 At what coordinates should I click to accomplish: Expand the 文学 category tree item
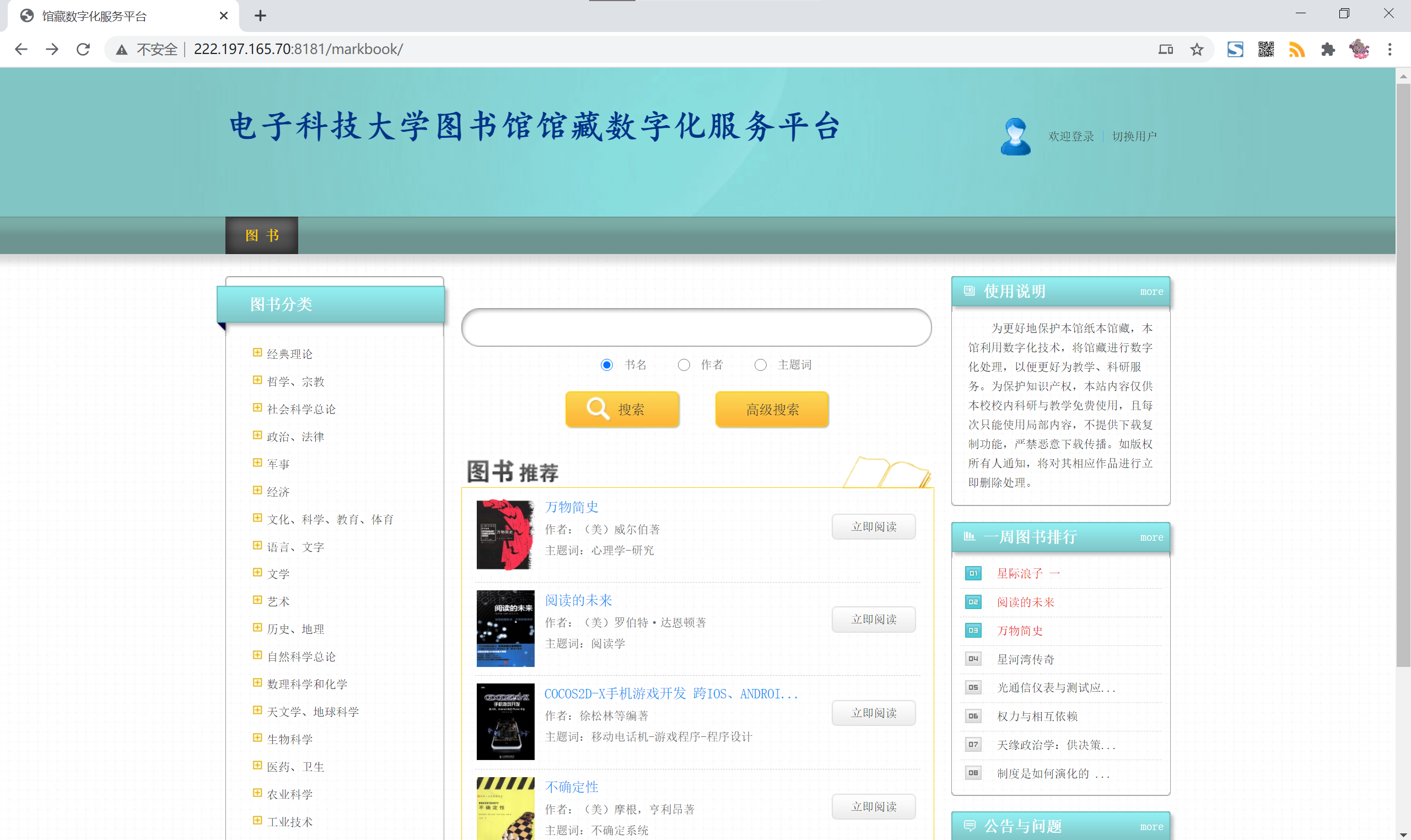[x=257, y=572]
